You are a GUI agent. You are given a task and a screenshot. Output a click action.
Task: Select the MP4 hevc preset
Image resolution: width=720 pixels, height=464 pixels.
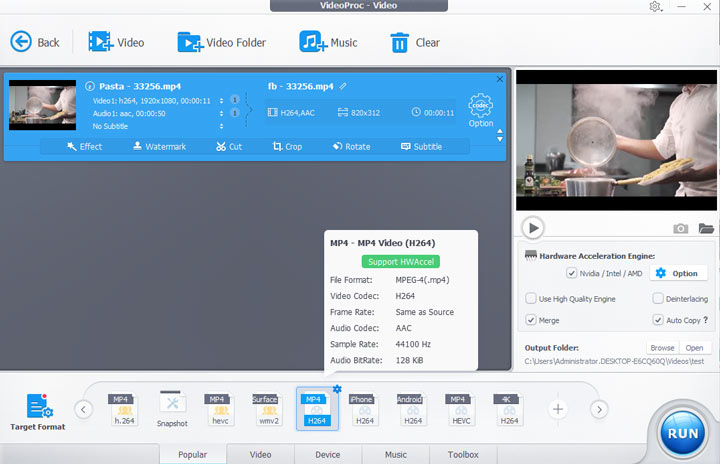pyautogui.click(x=220, y=409)
